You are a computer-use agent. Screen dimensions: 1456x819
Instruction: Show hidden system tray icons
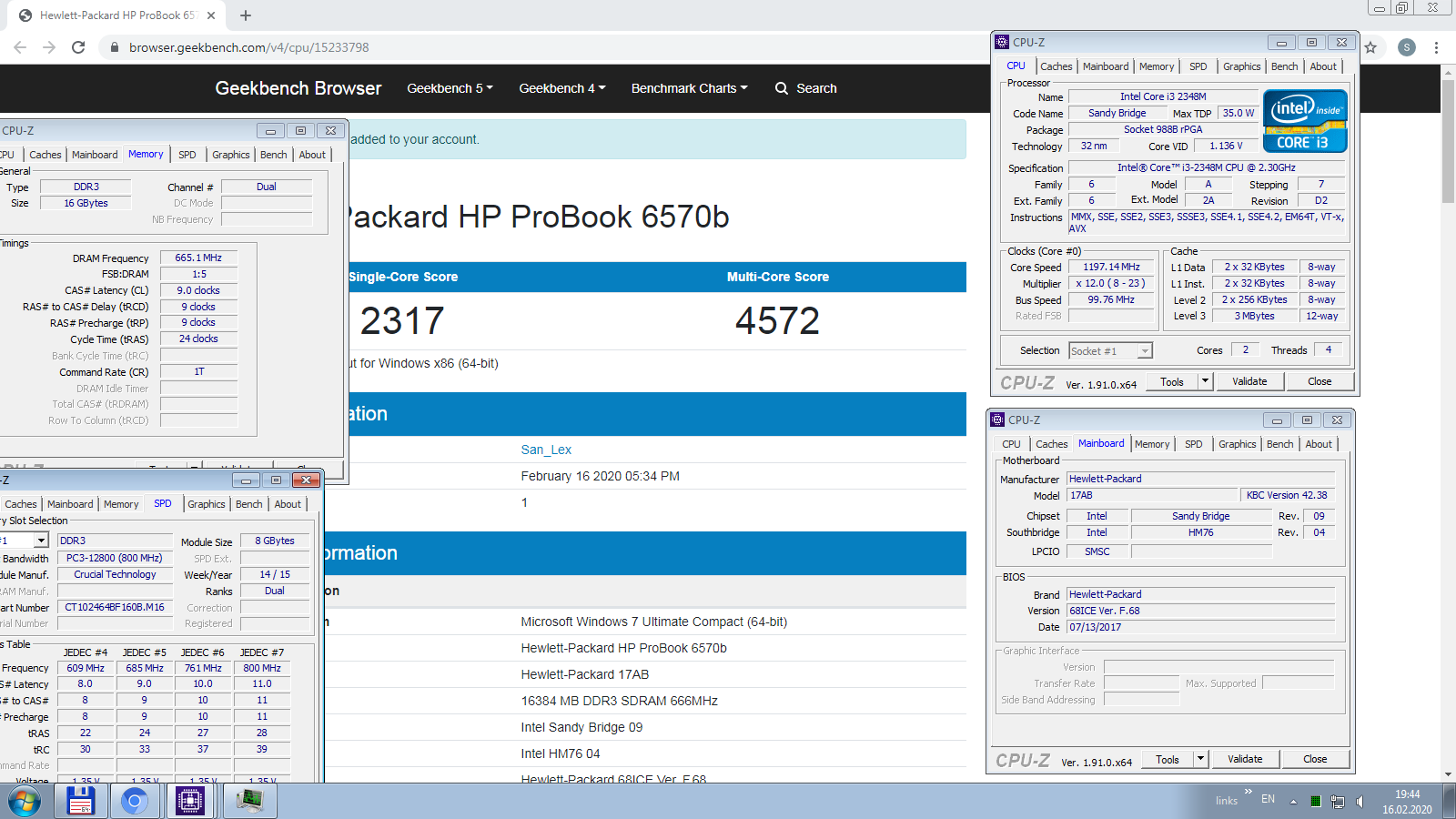click(1293, 802)
